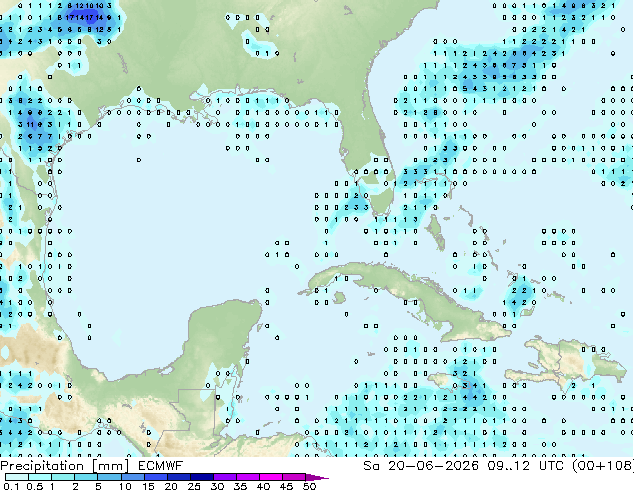Click the "0.5" legend scale label

(x=35, y=486)
